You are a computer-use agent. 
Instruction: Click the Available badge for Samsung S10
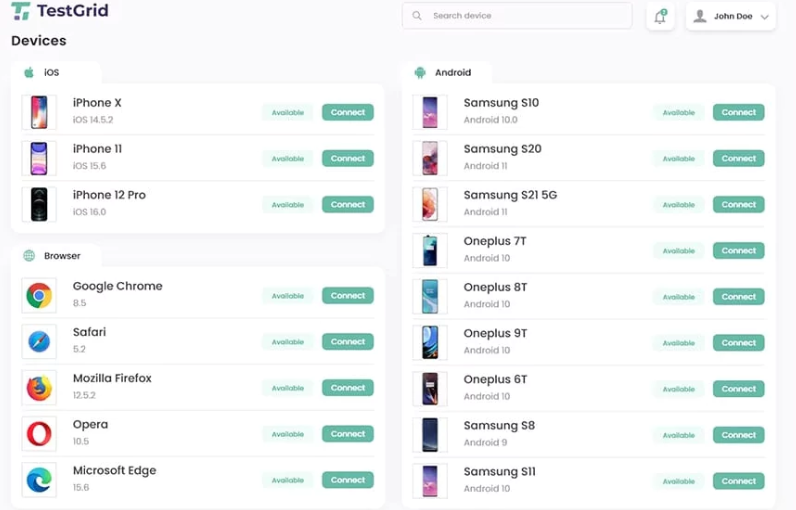pos(679,113)
